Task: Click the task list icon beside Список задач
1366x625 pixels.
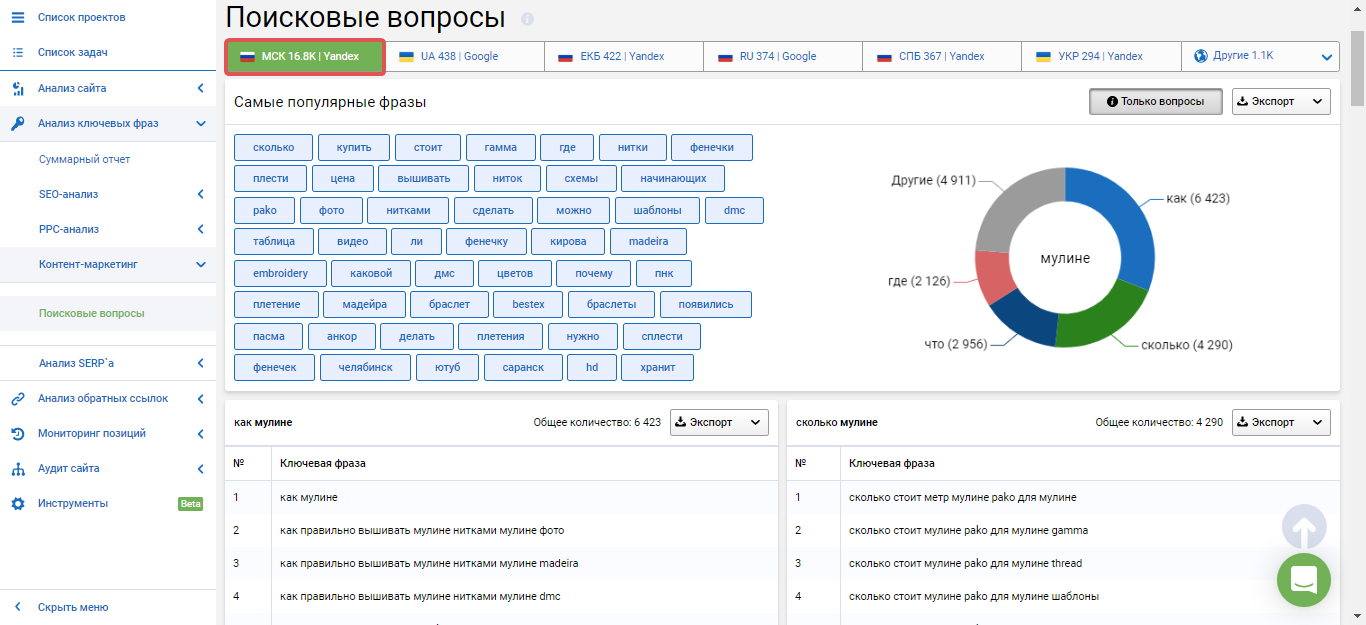Action: [17, 52]
